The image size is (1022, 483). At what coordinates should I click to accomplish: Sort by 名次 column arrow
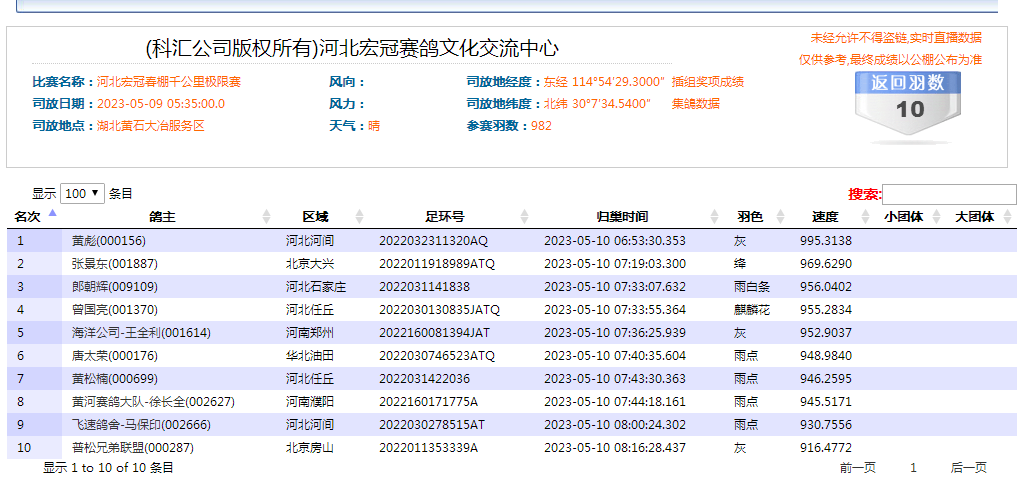[52, 214]
